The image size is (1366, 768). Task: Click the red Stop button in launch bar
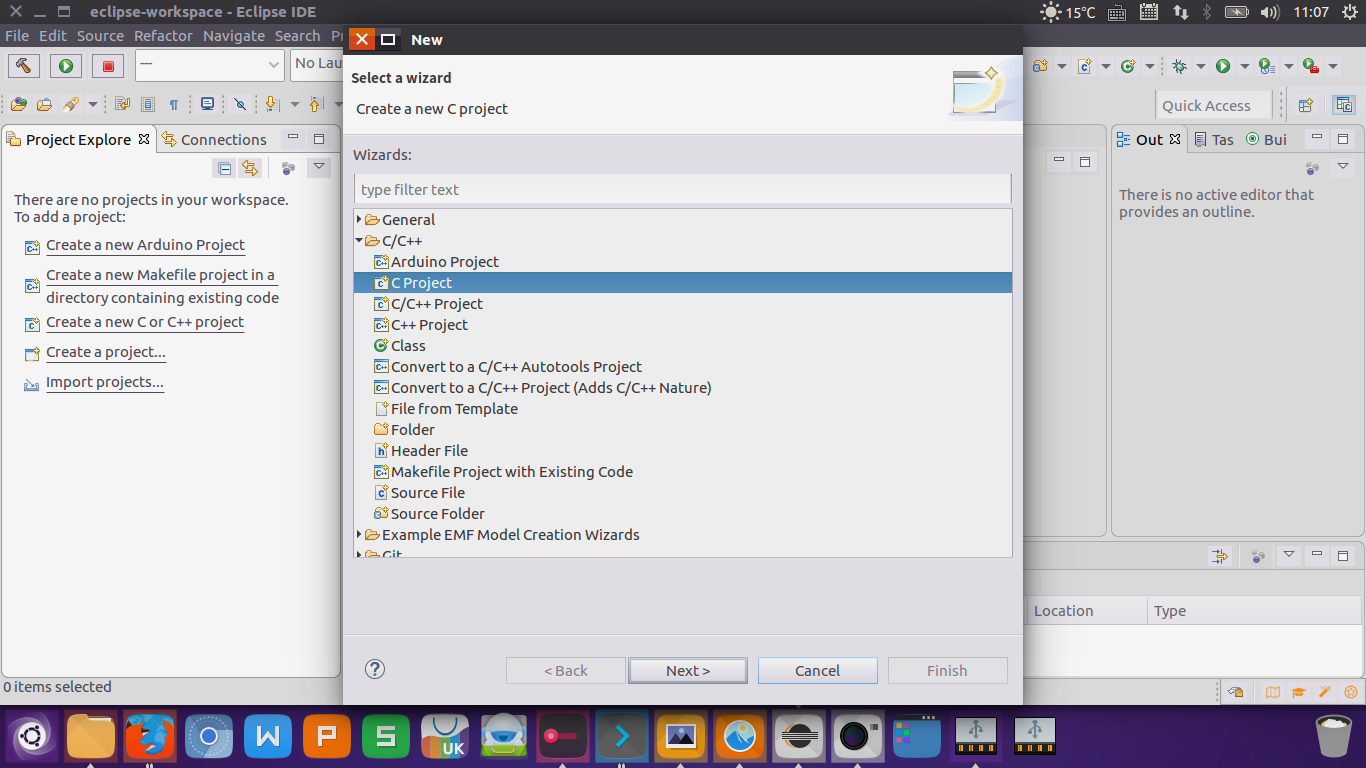click(108, 66)
